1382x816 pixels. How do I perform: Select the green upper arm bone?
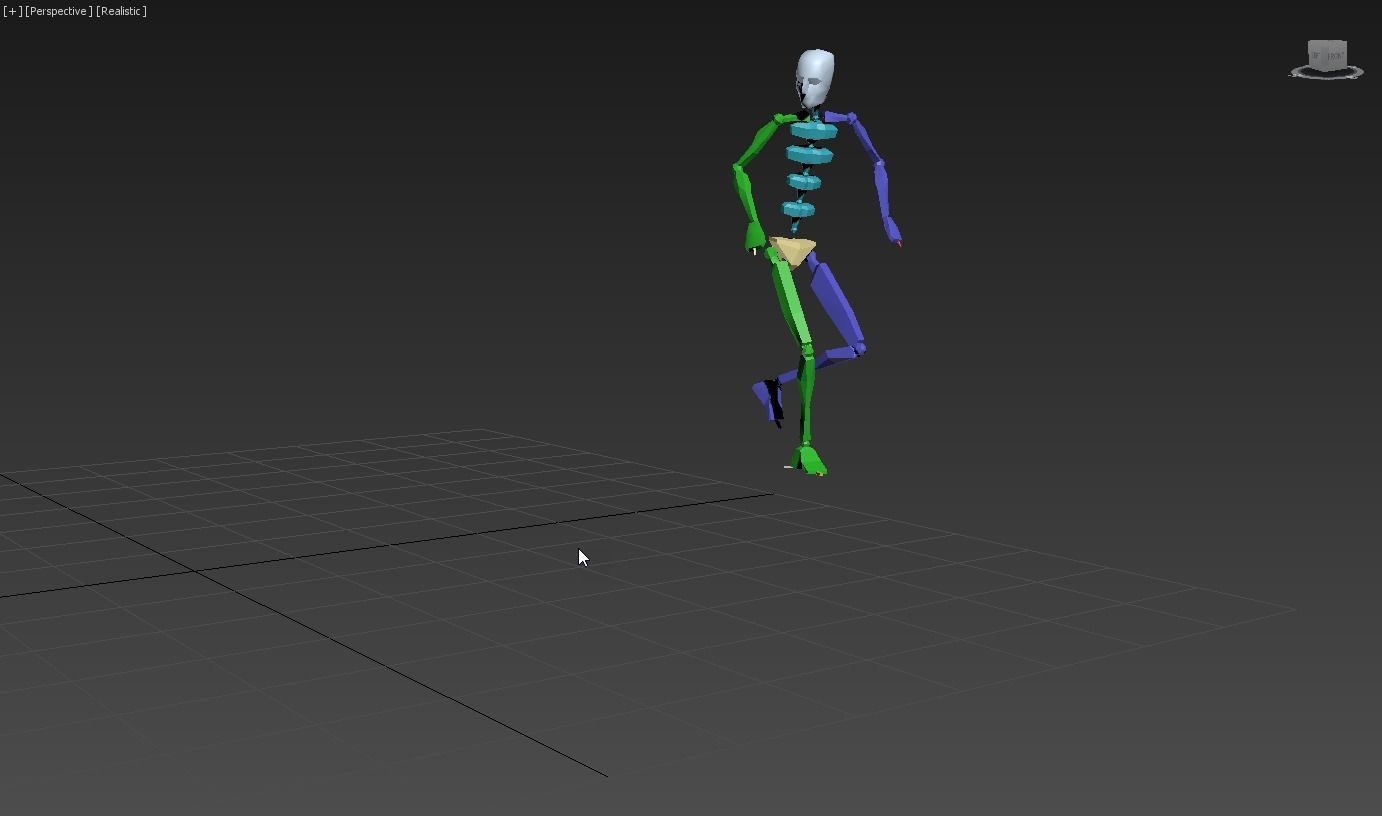point(755,142)
